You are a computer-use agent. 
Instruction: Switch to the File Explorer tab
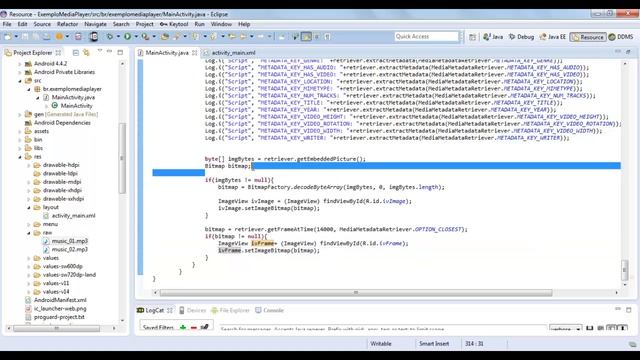[x=230, y=310]
